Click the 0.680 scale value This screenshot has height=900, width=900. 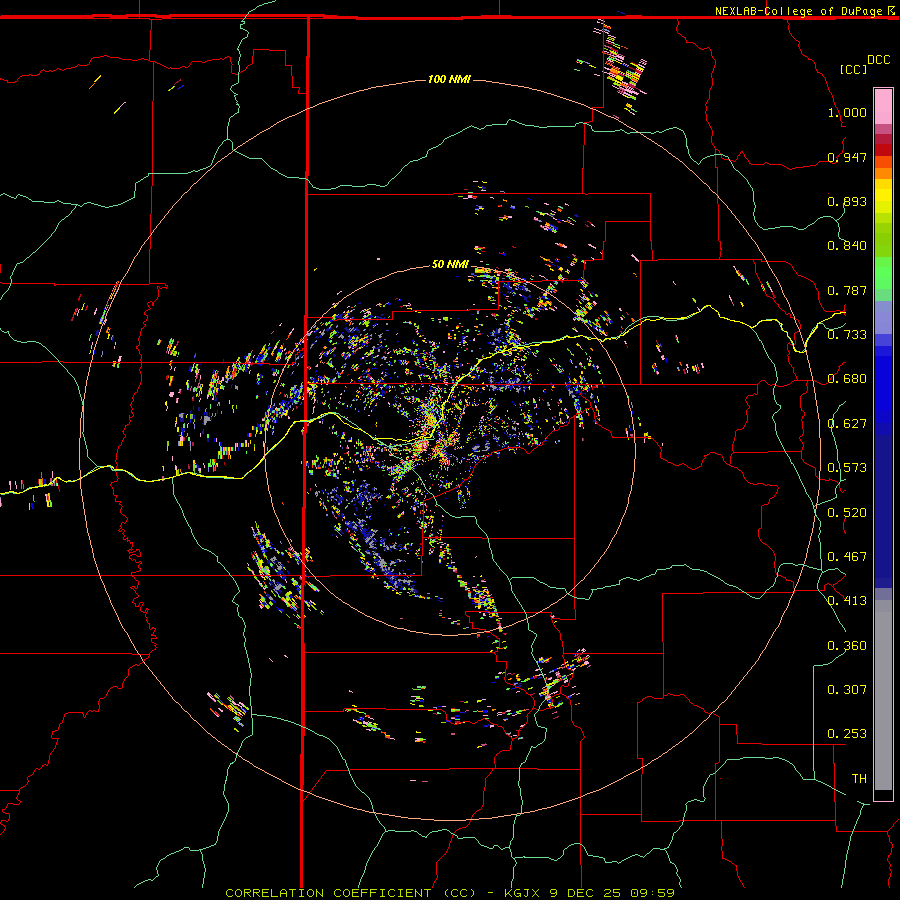click(x=847, y=379)
